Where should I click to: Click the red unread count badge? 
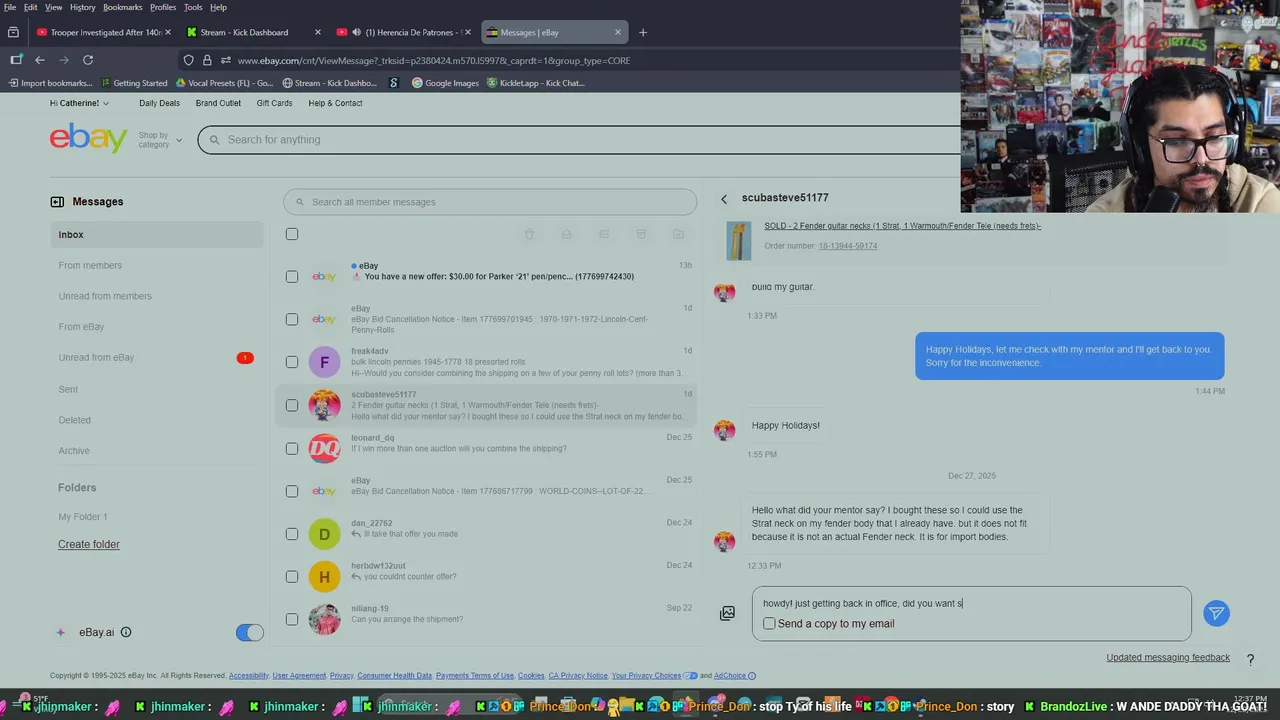(x=245, y=358)
